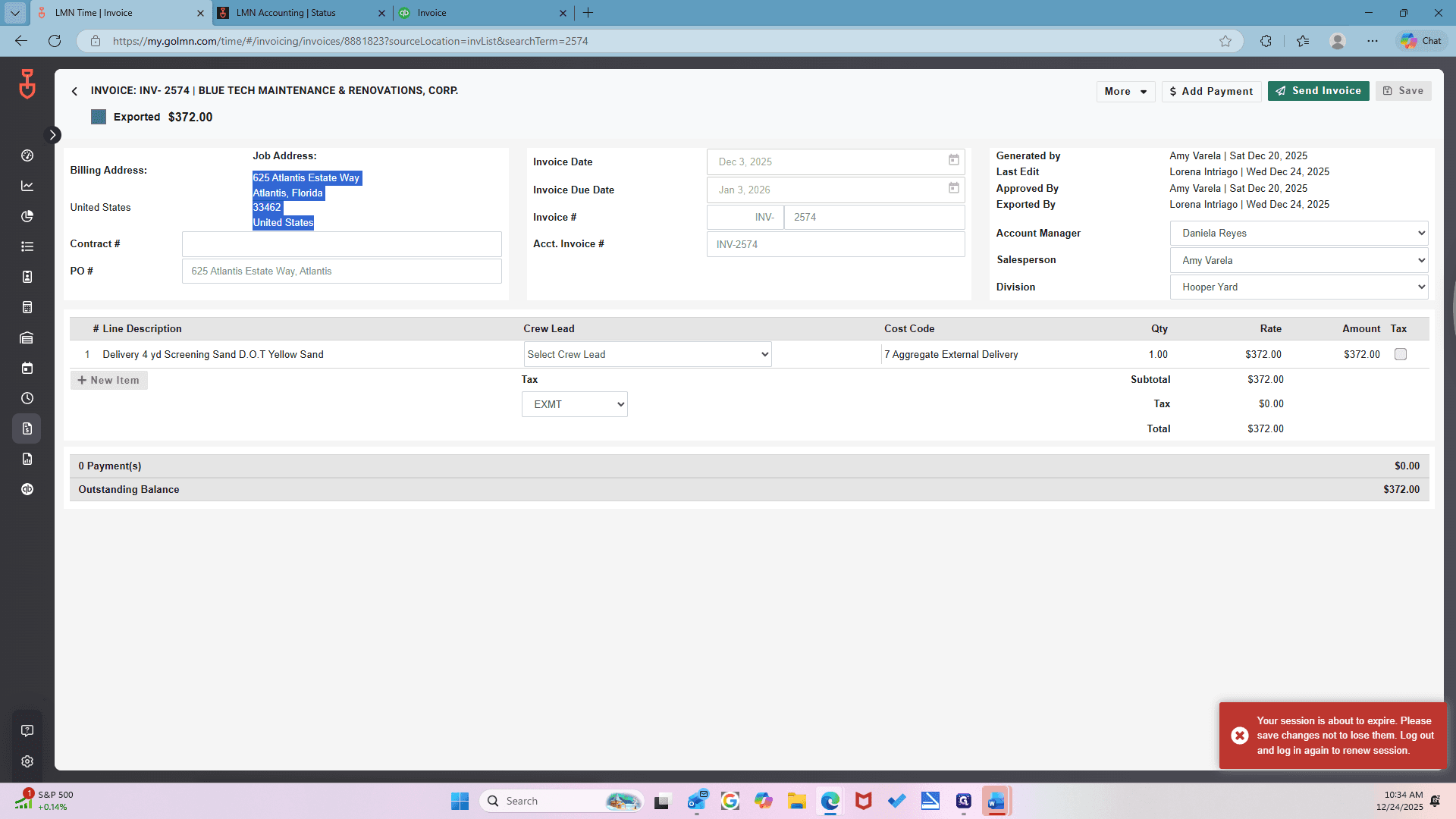Open the Select Crew Lead dropdown
1456x819 pixels.
coord(648,354)
